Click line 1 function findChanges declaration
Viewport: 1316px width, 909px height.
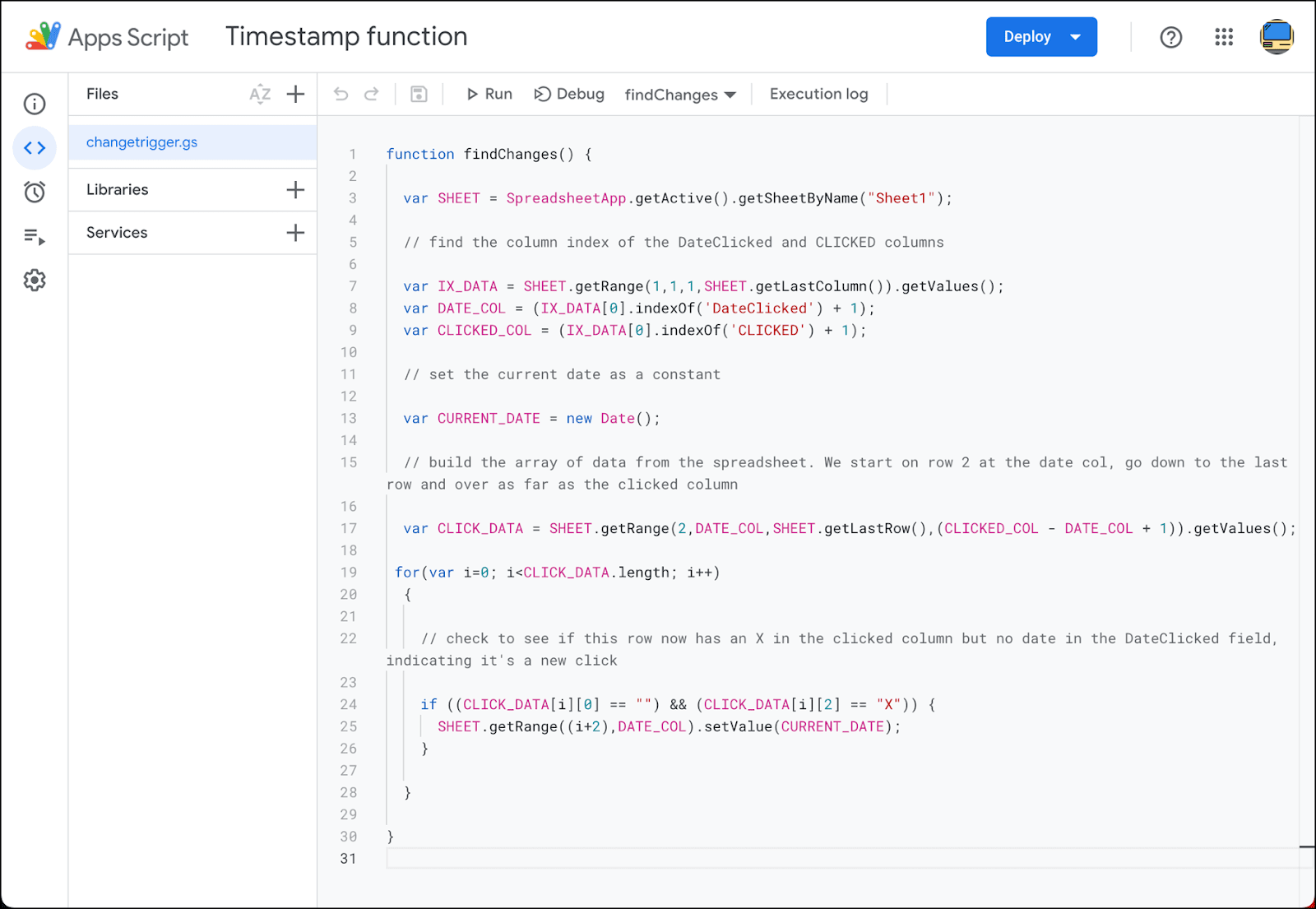489,154
